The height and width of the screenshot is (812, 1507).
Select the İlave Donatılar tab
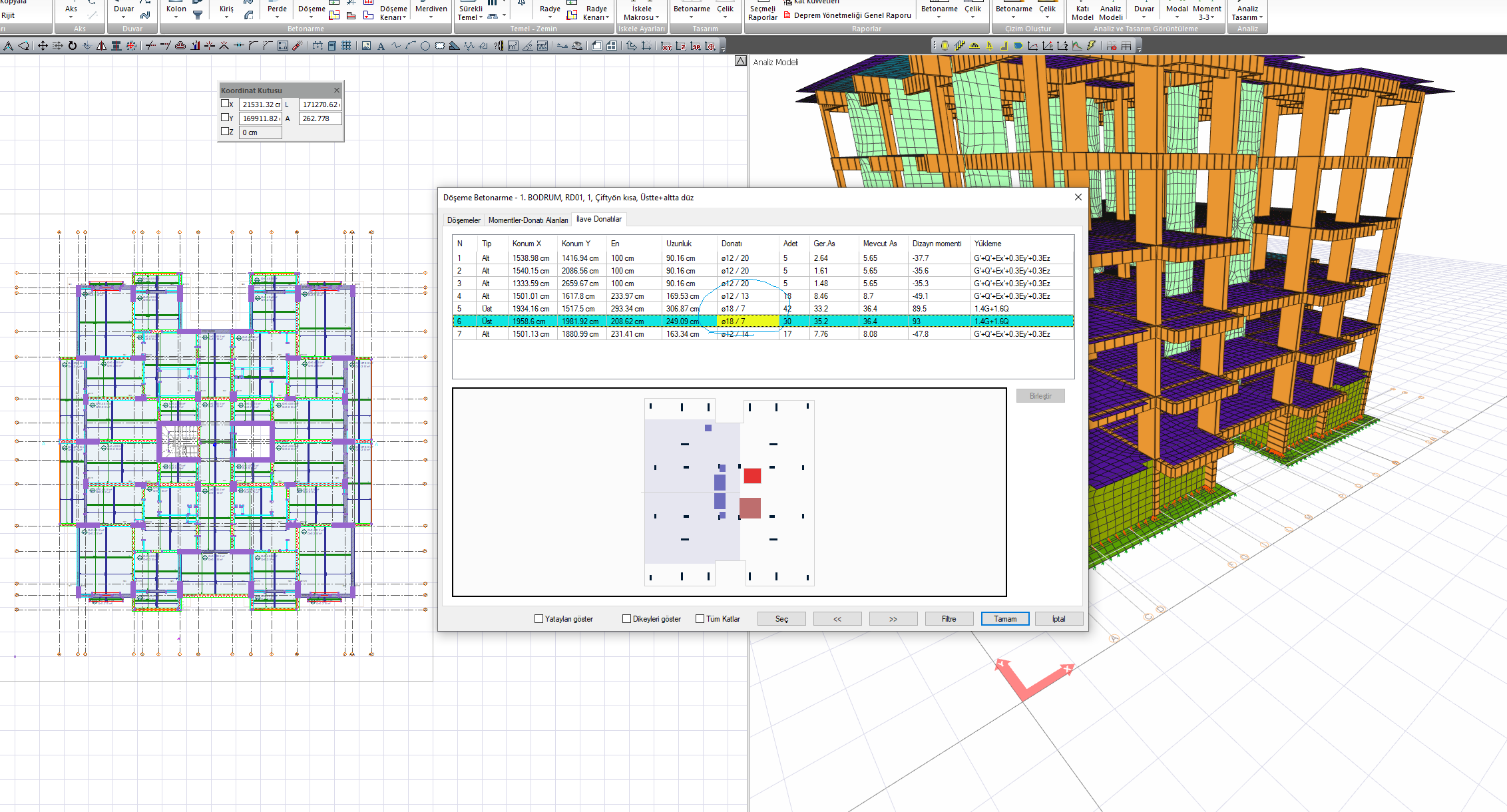coord(599,219)
